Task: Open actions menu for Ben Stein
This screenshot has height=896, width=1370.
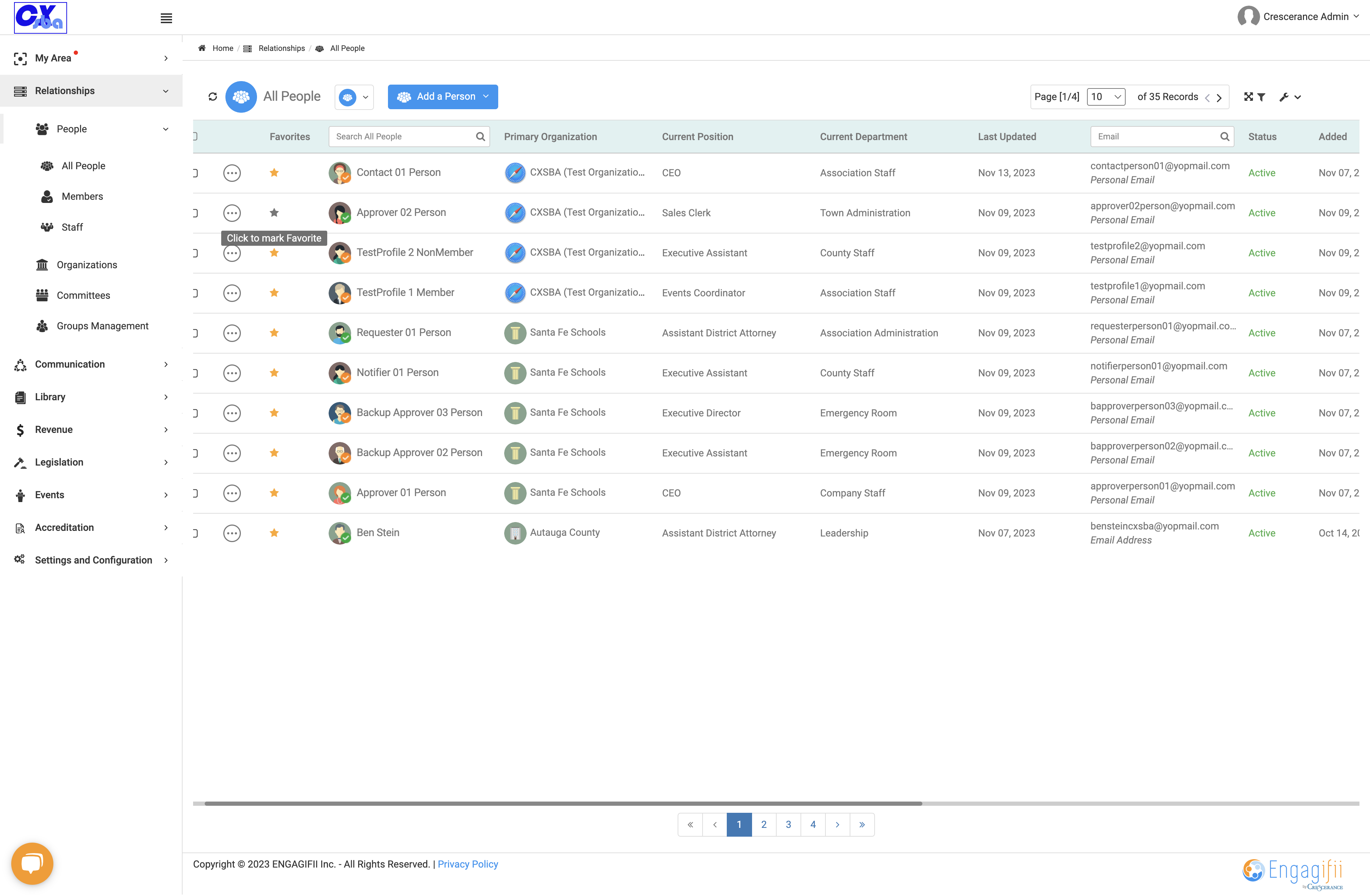Action: (x=232, y=533)
